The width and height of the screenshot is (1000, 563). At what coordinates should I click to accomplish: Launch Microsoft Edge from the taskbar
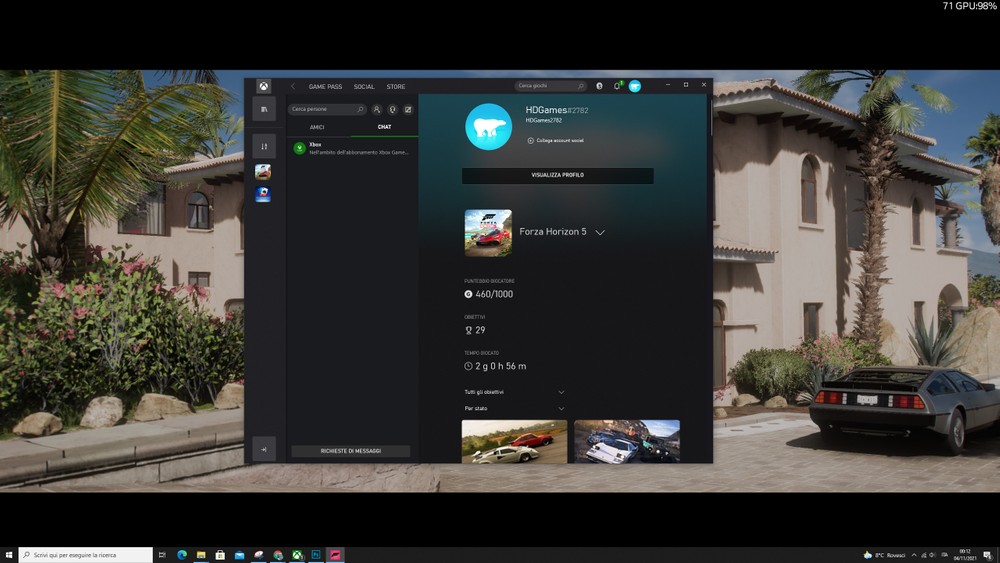[182, 555]
